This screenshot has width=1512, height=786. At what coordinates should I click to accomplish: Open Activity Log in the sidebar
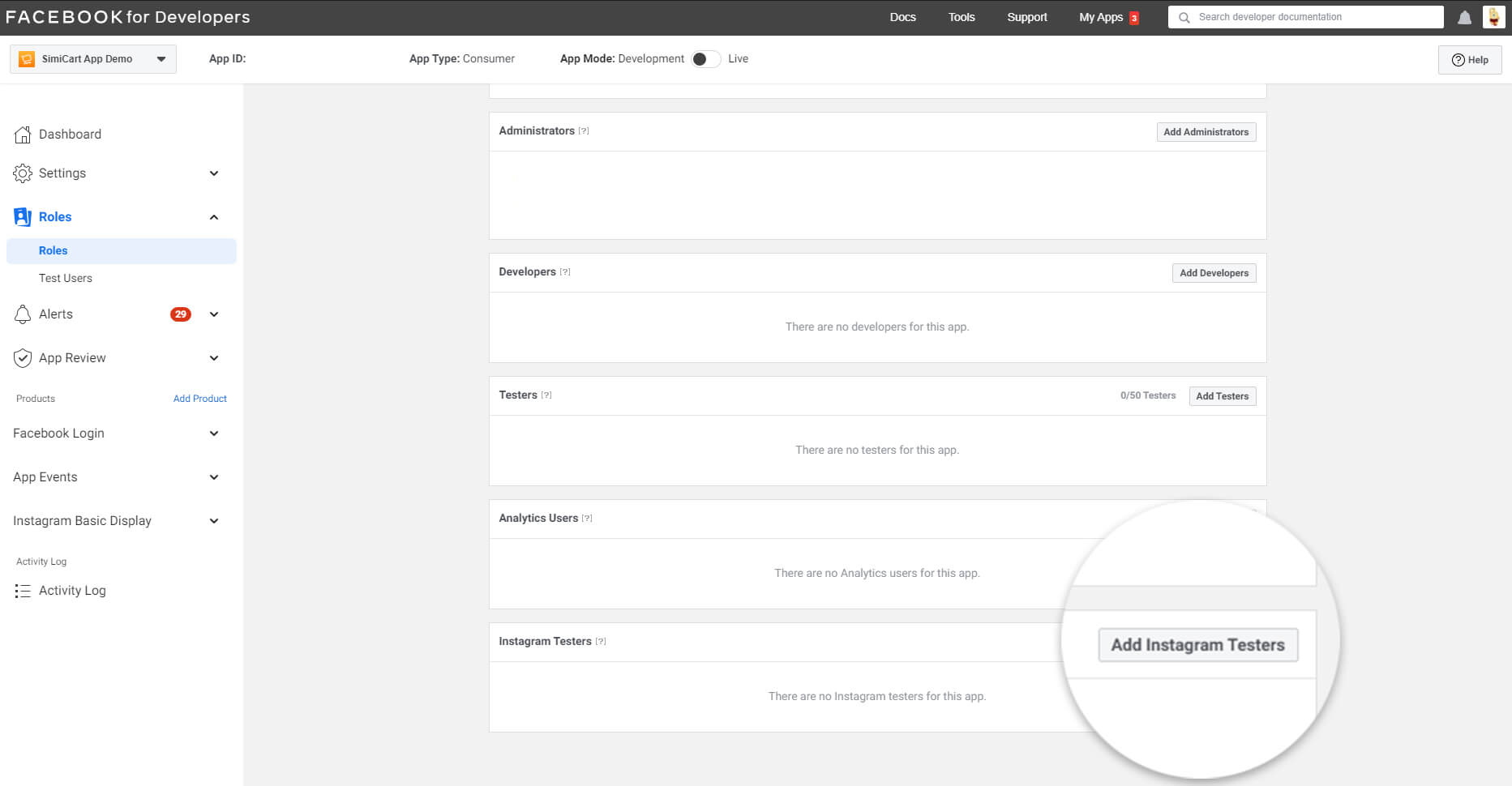click(x=72, y=591)
